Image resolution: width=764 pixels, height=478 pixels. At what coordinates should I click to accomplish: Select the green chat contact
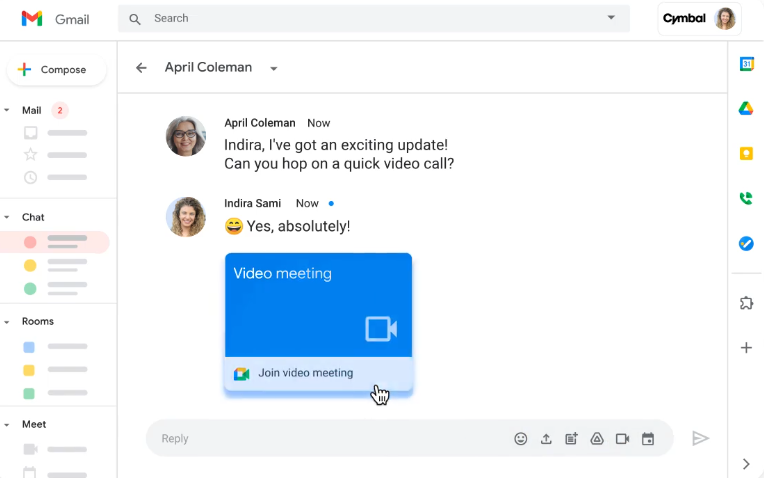55,288
